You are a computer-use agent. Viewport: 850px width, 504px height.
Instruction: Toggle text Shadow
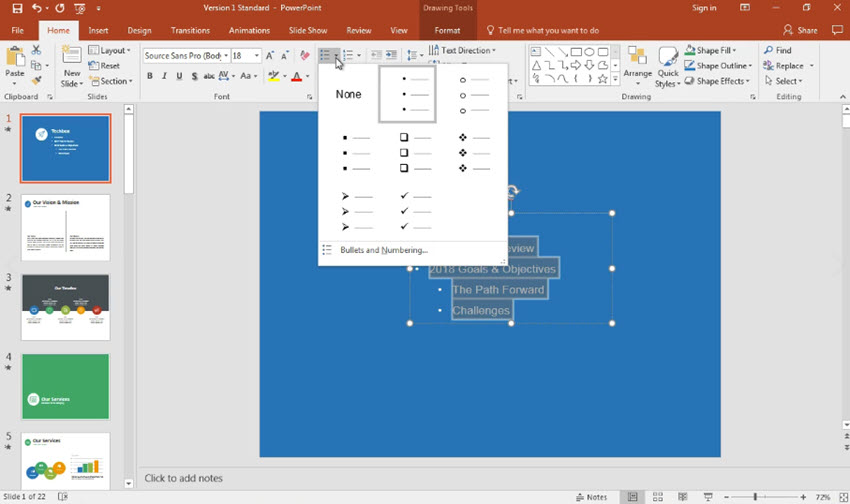point(194,76)
